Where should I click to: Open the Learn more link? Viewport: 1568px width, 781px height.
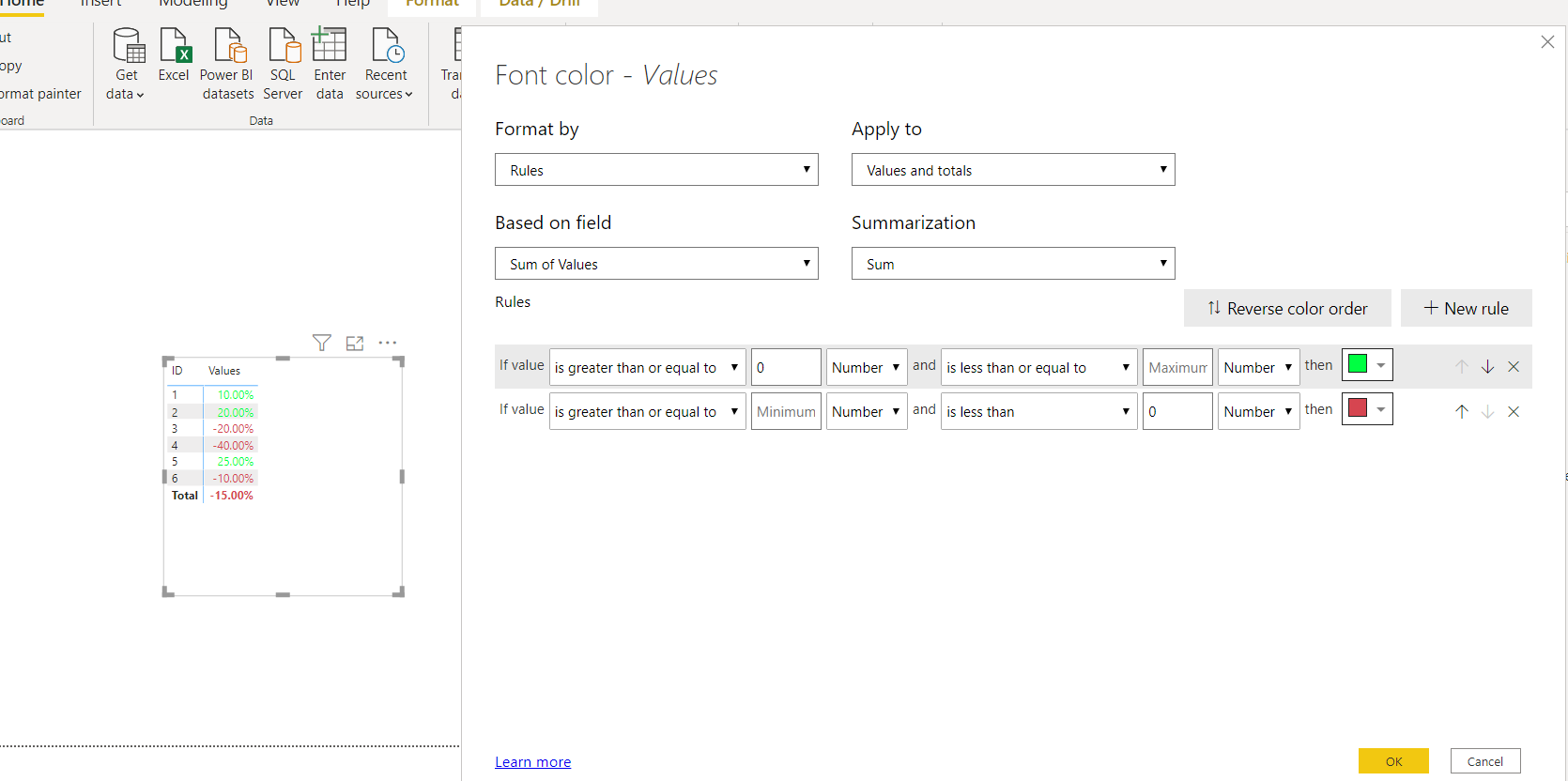tap(533, 762)
